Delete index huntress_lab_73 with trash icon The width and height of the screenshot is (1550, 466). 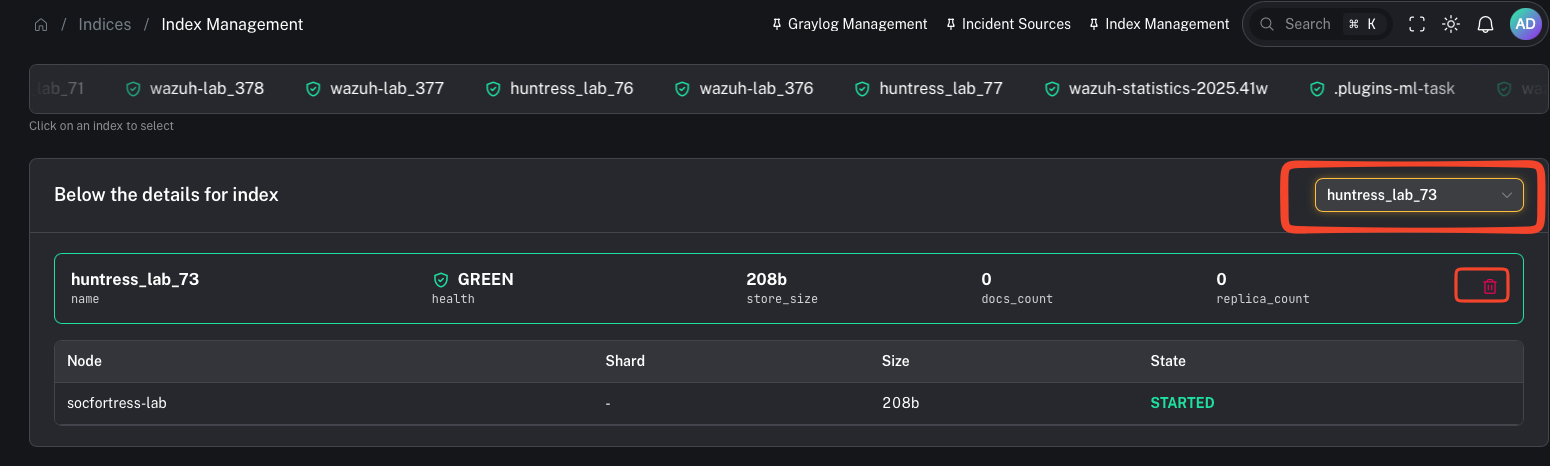click(1489, 287)
